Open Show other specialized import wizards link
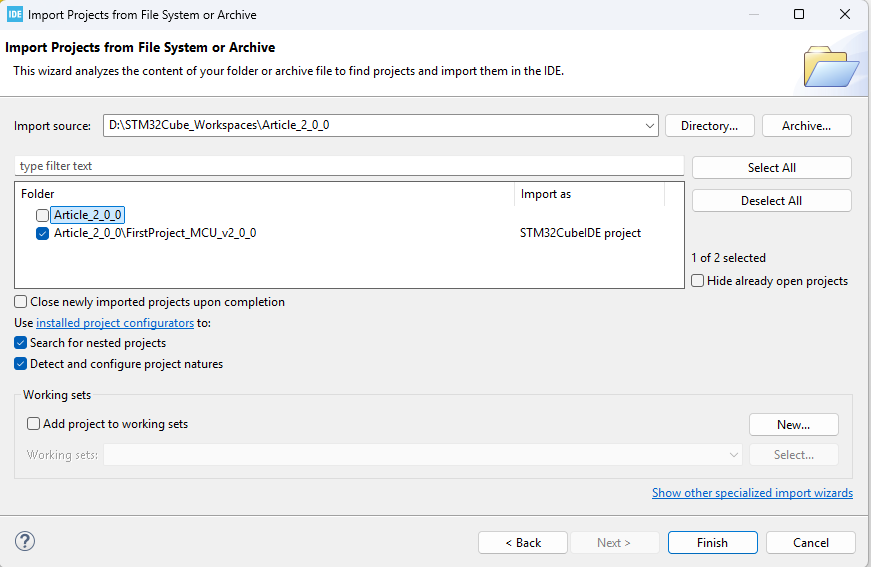871x567 pixels. click(752, 493)
